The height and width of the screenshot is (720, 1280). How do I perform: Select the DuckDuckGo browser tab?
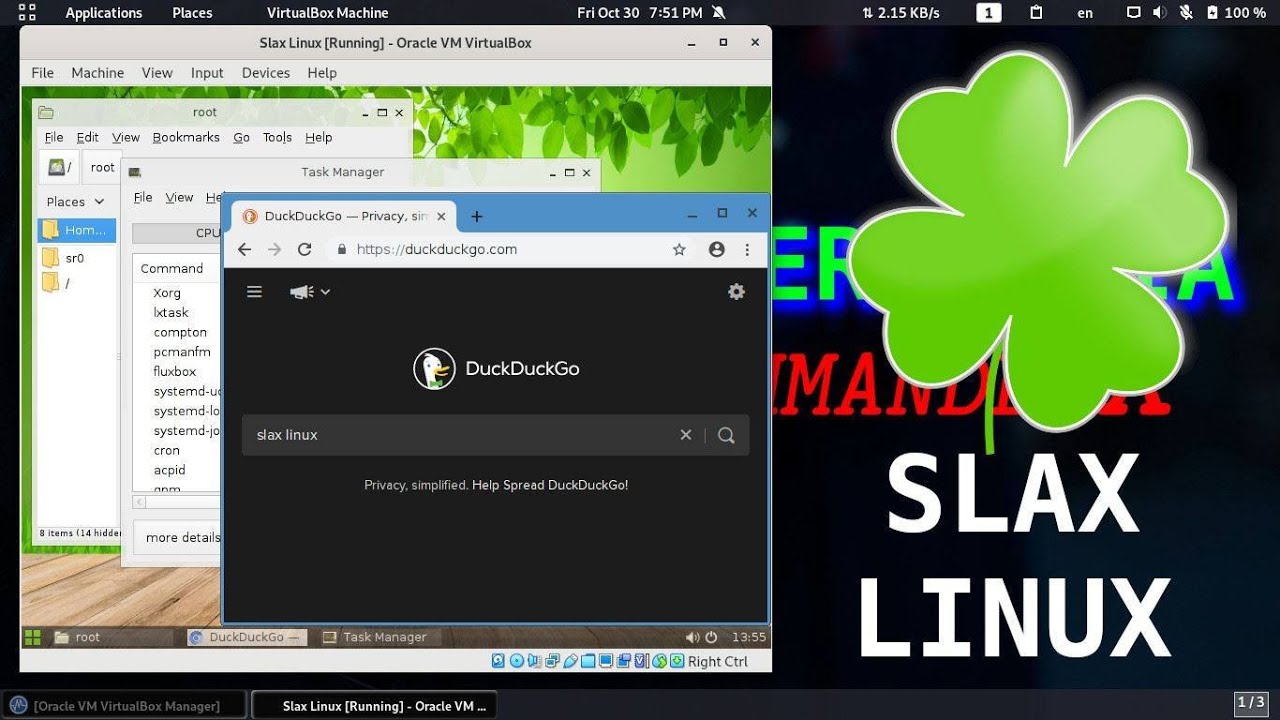coord(344,216)
